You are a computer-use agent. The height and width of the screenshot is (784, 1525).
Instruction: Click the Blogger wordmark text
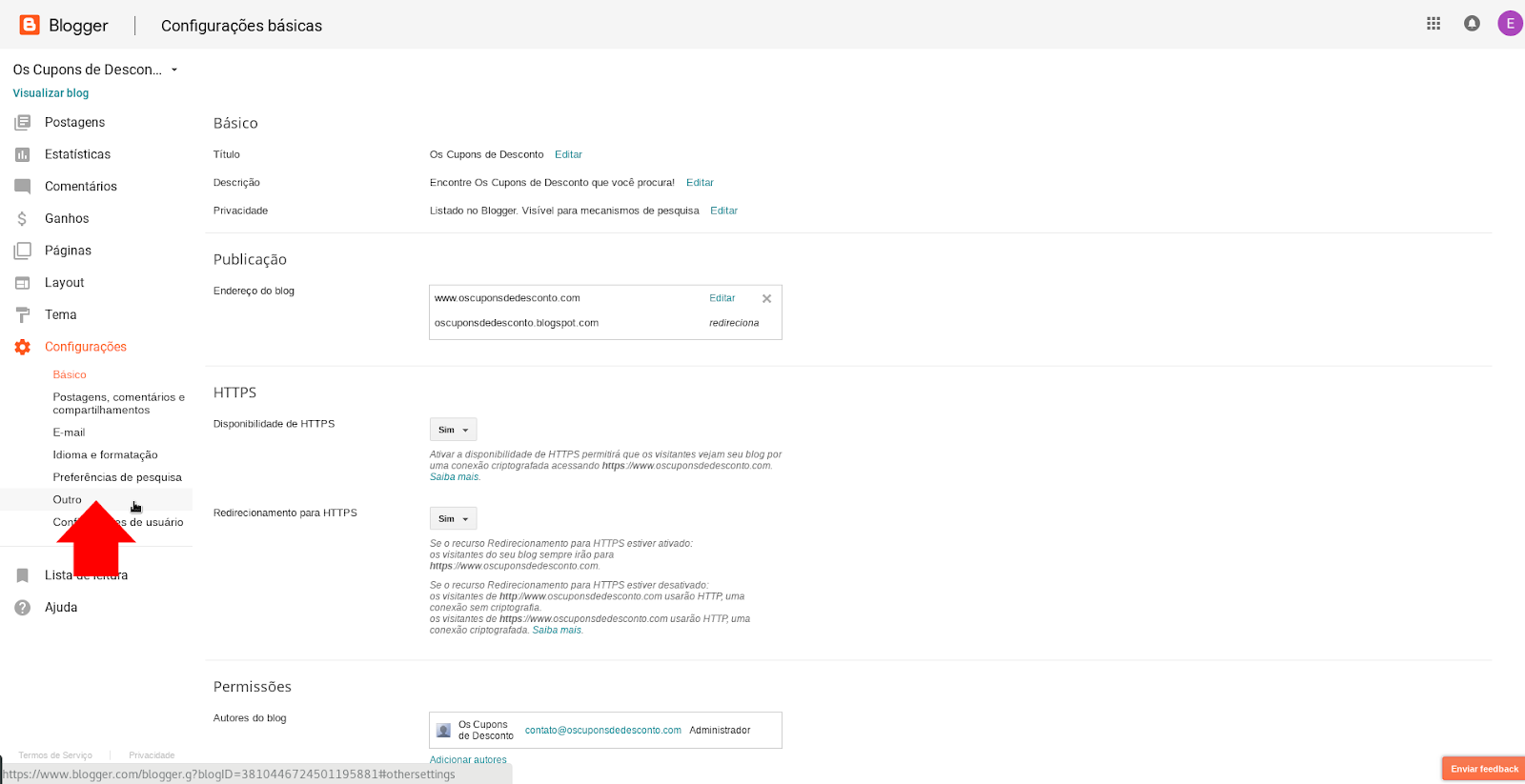point(78,26)
